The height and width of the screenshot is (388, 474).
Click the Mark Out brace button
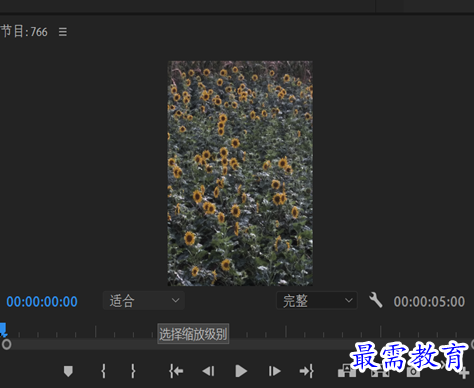point(133,371)
